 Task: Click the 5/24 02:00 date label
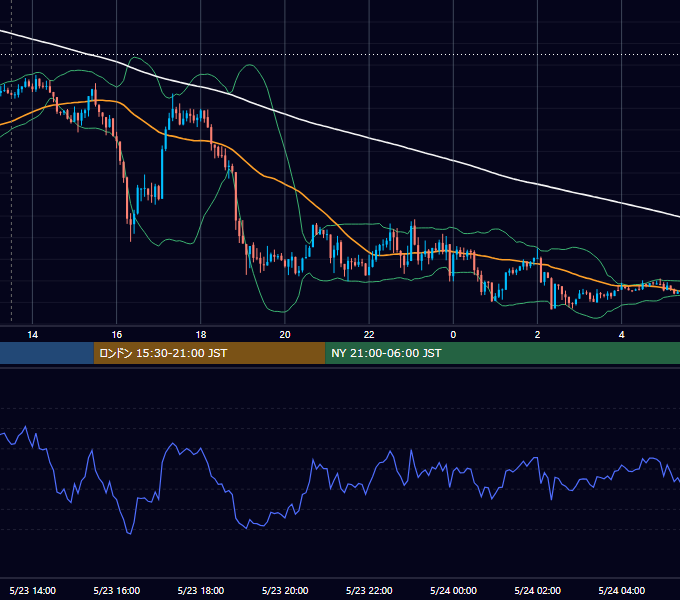coord(537,590)
